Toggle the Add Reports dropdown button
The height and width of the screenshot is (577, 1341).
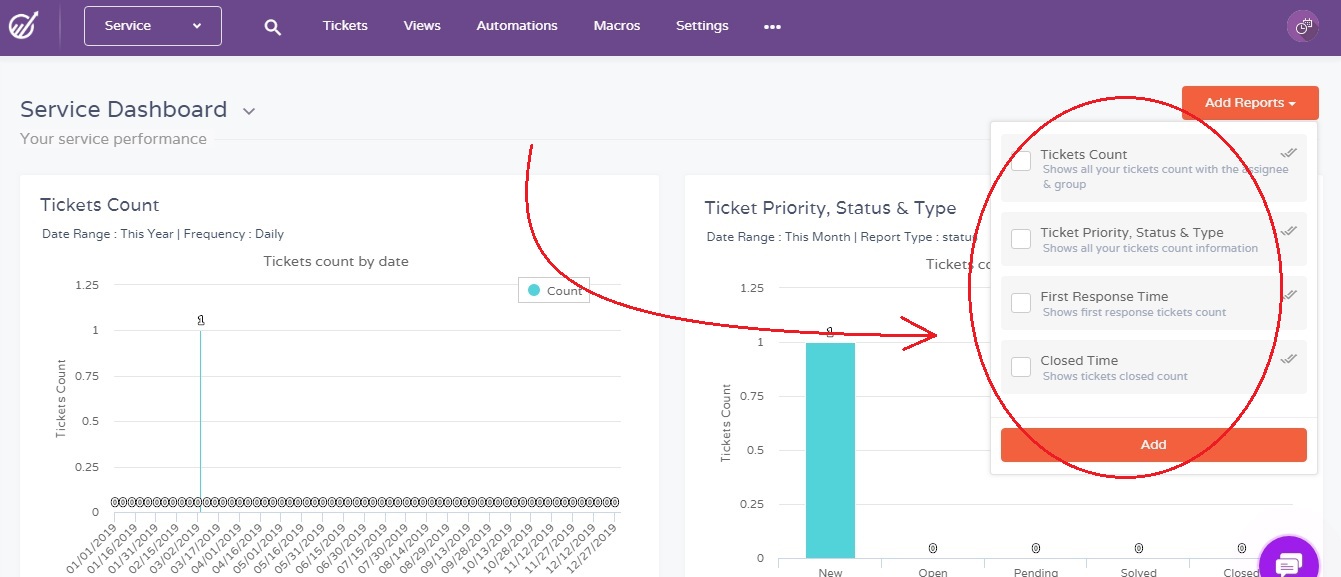(x=1249, y=103)
